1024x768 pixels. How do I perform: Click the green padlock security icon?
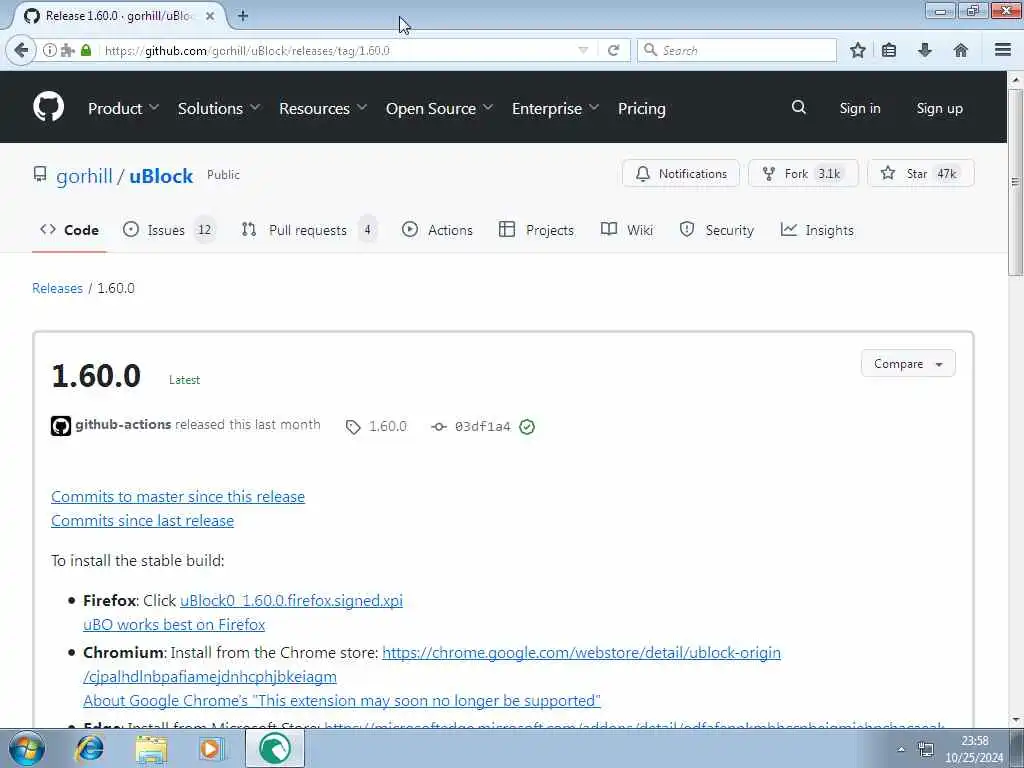(86, 50)
